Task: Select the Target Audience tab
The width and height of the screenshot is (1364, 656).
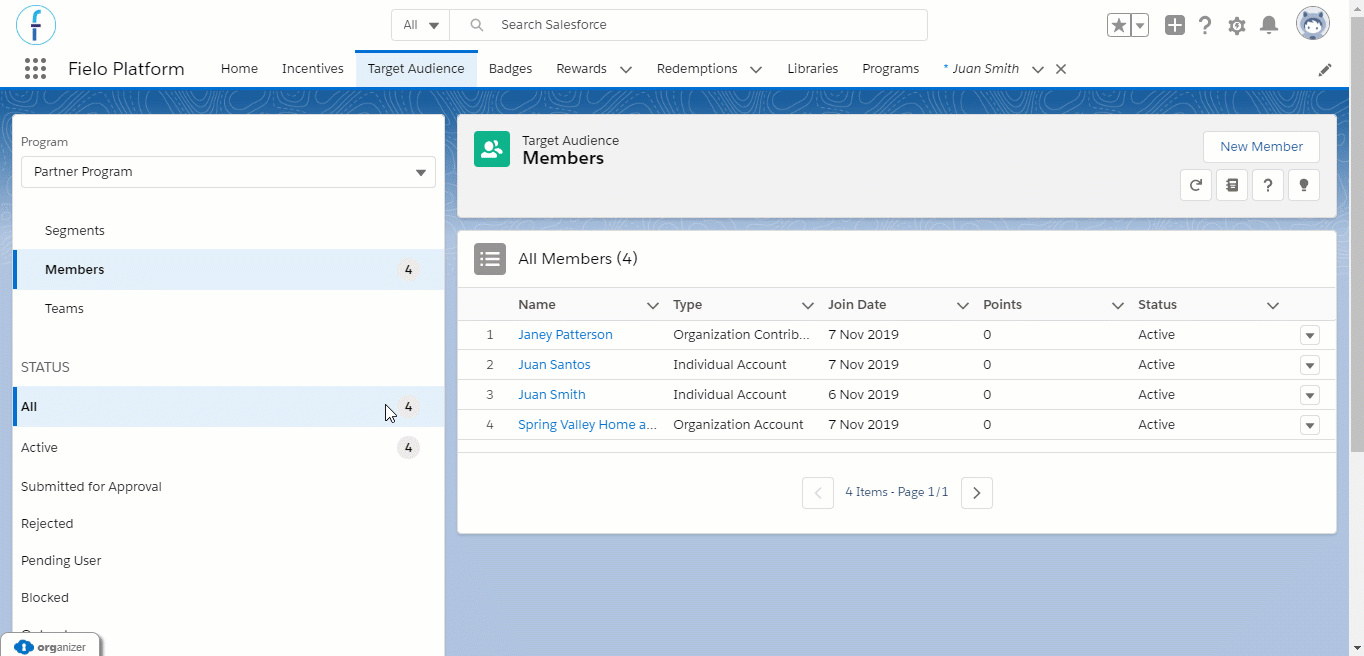Action: point(416,69)
